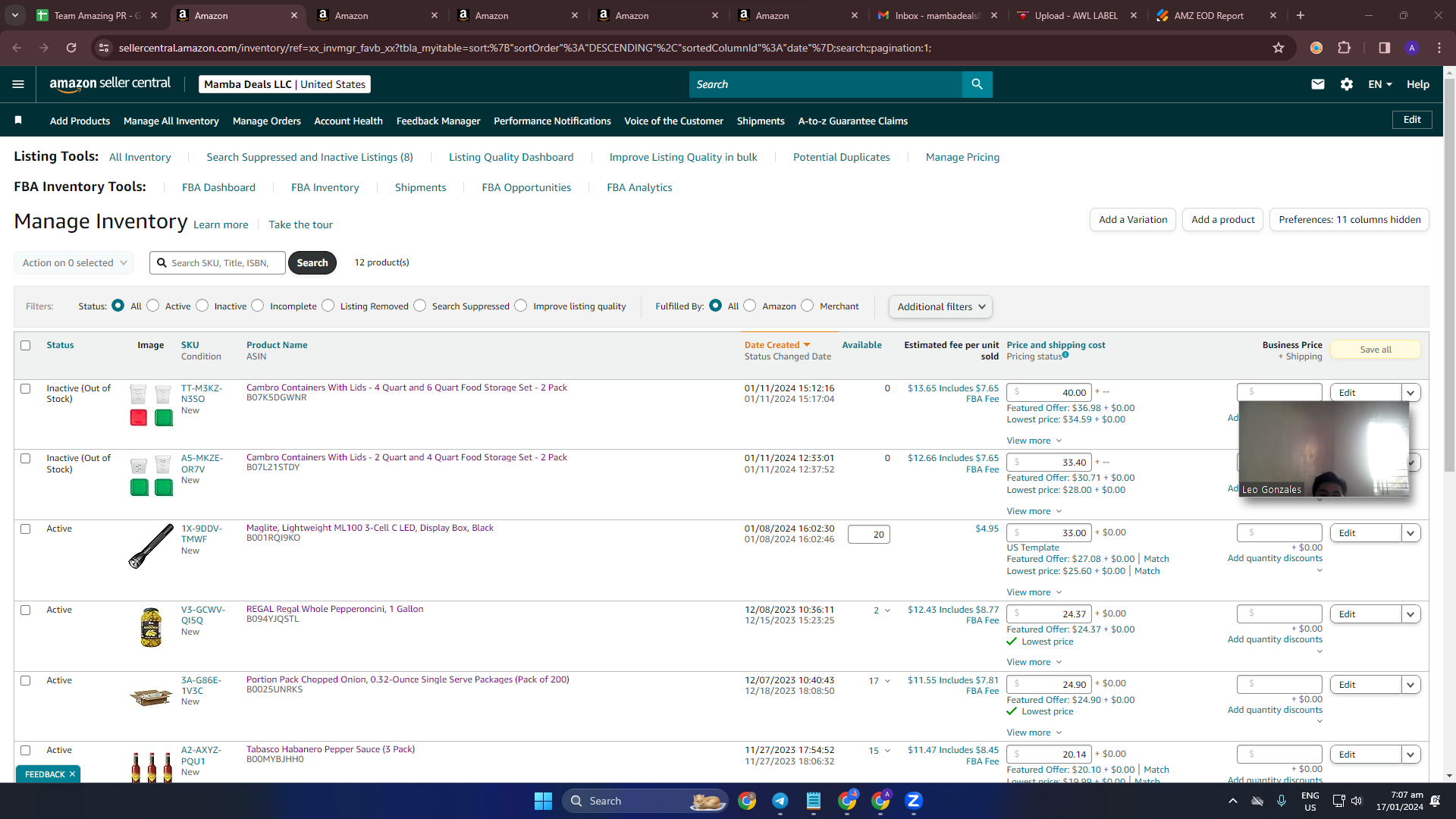The width and height of the screenshot is (1456, 819).
Task: Open the Chrome profile avatar
Action: point(1412,48)
